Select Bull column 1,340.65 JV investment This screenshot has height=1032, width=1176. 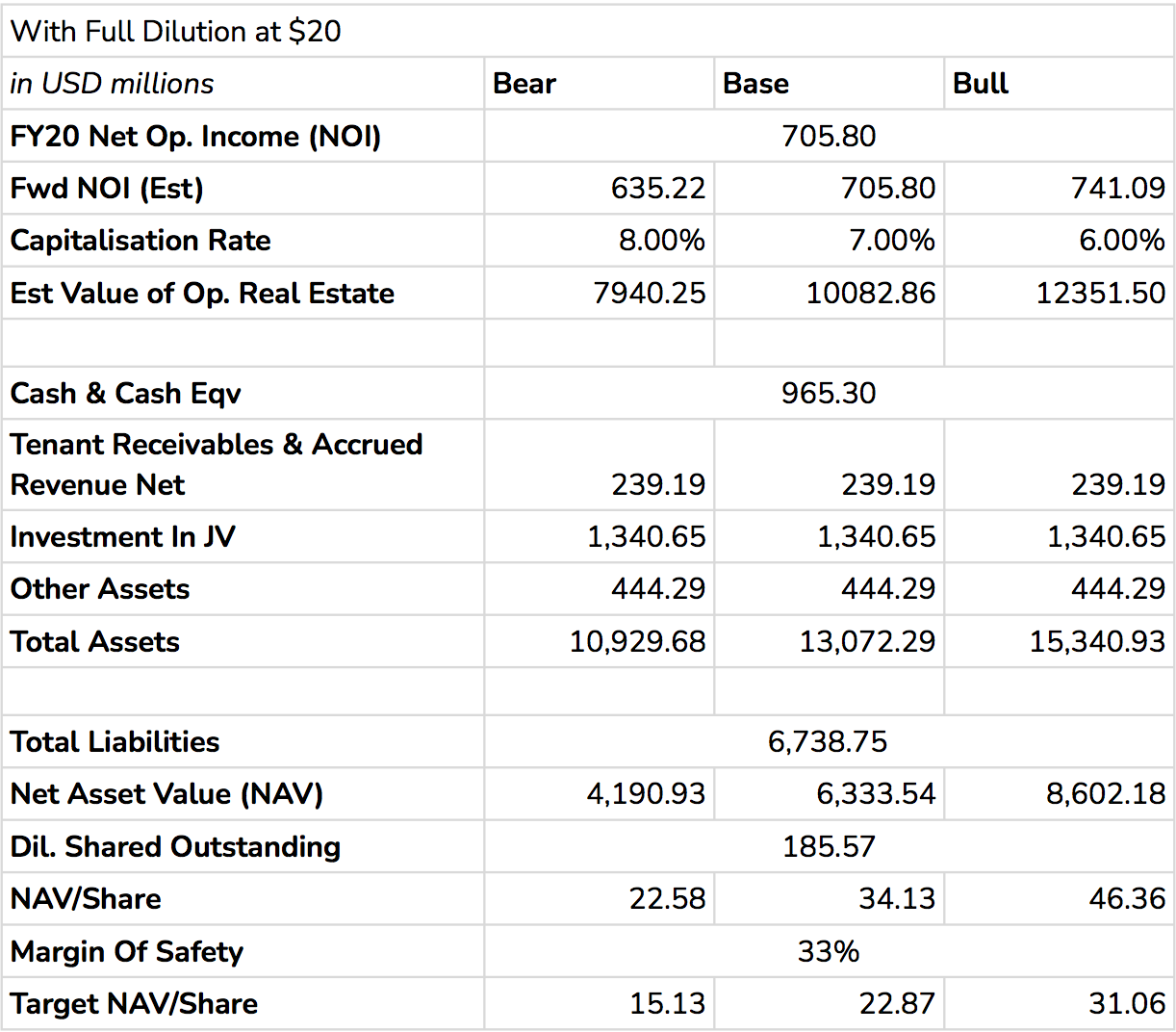[x=1059, y=536]
